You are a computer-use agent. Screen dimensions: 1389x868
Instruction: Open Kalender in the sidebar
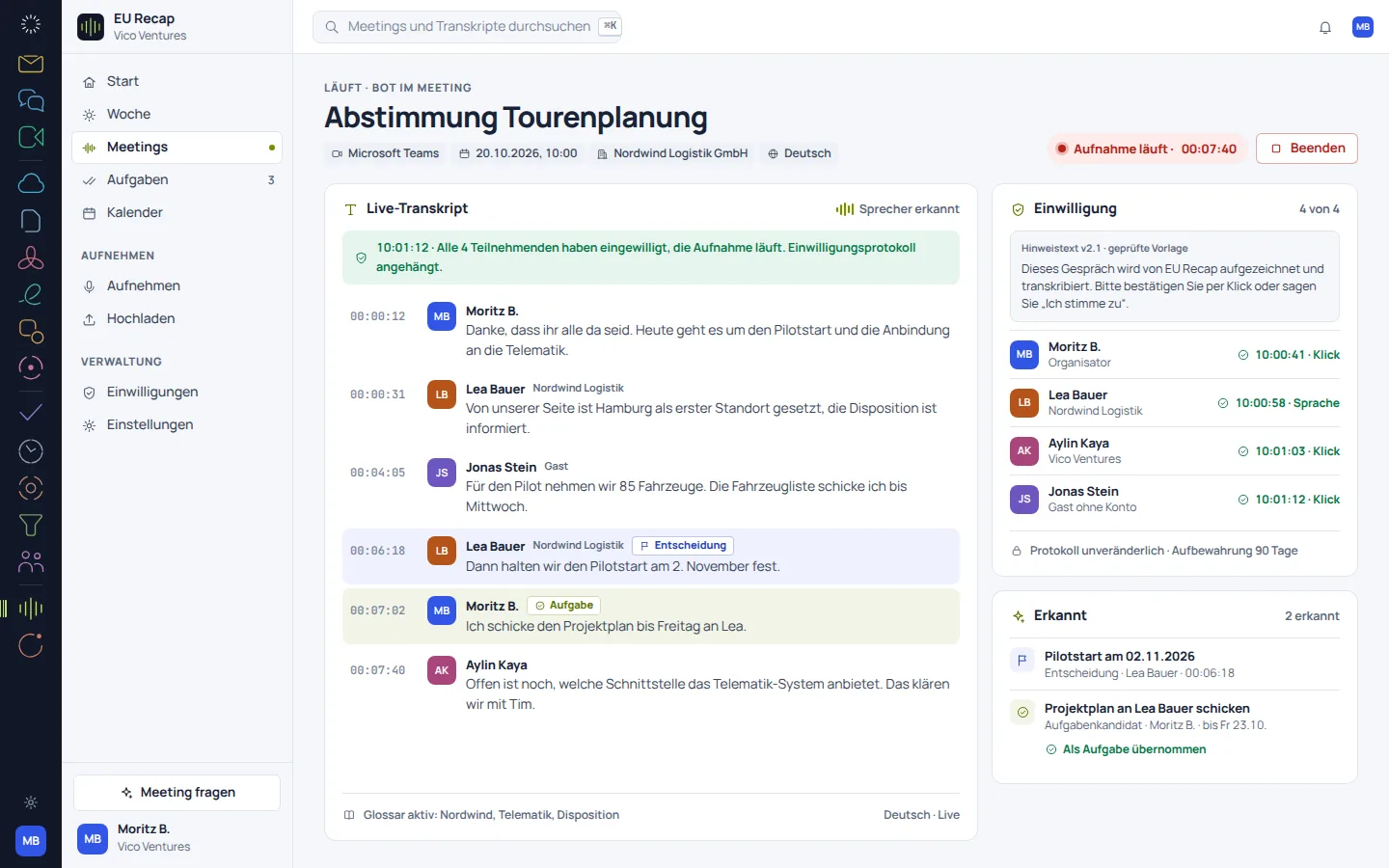[x=177, y=213]
